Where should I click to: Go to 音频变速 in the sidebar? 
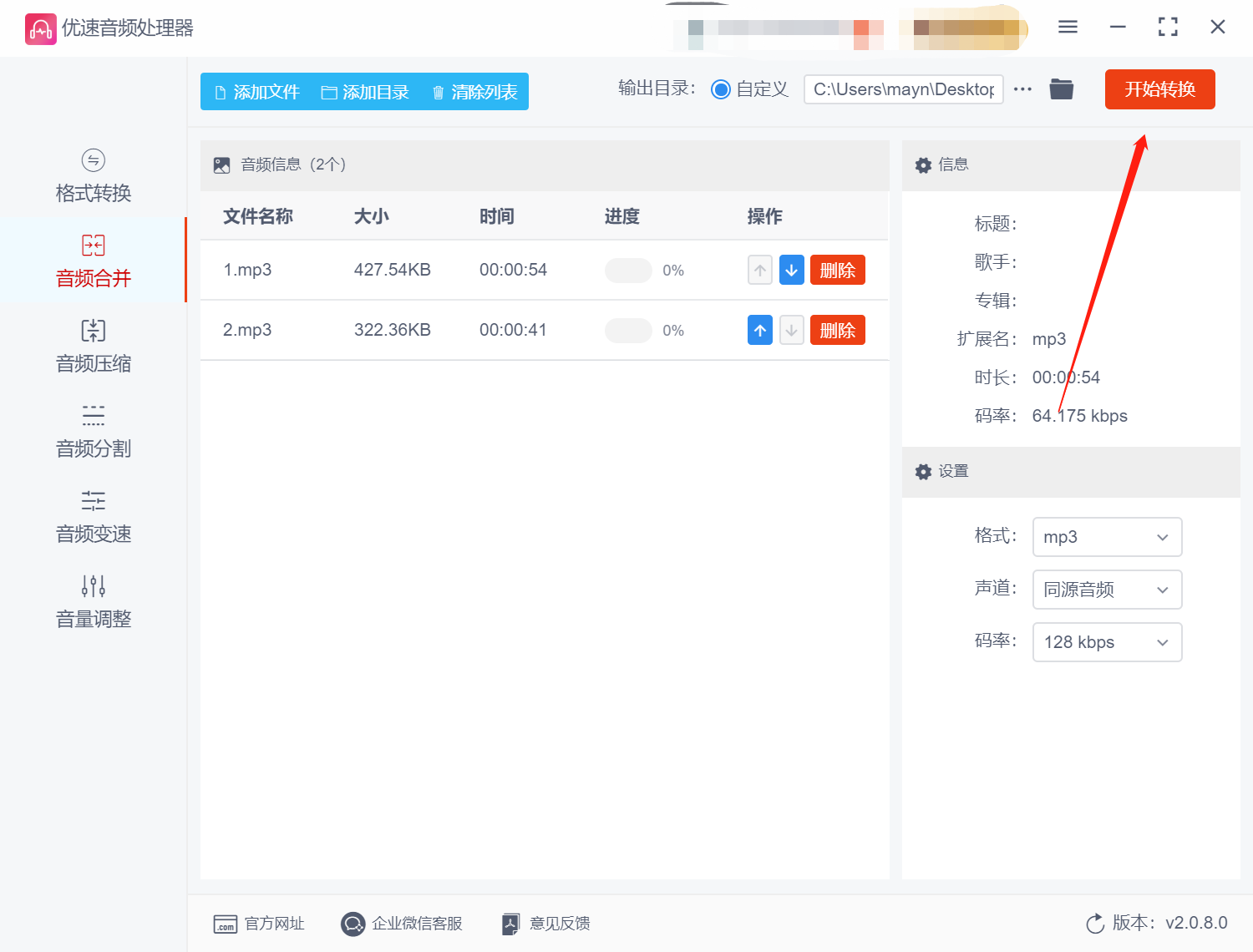pos(94,517)
